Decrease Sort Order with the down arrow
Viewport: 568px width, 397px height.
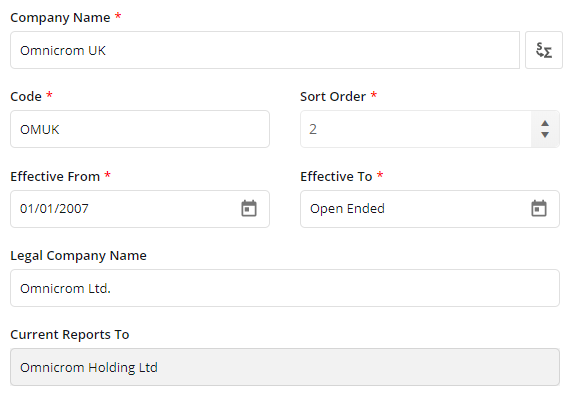click(545, 135)
